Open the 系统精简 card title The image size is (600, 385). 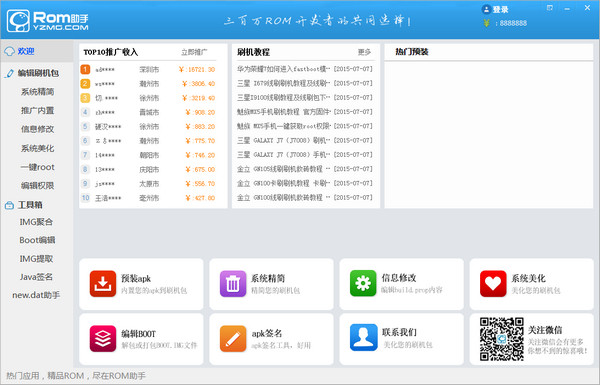(268, 278)
